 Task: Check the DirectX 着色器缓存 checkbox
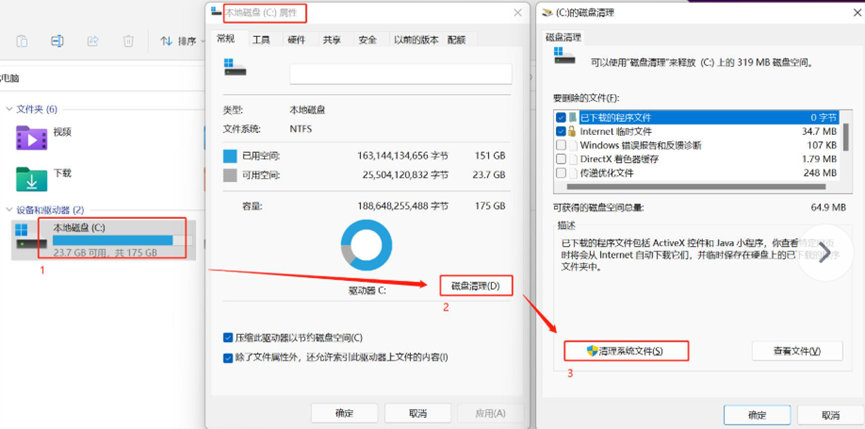(x=561, y=159)
